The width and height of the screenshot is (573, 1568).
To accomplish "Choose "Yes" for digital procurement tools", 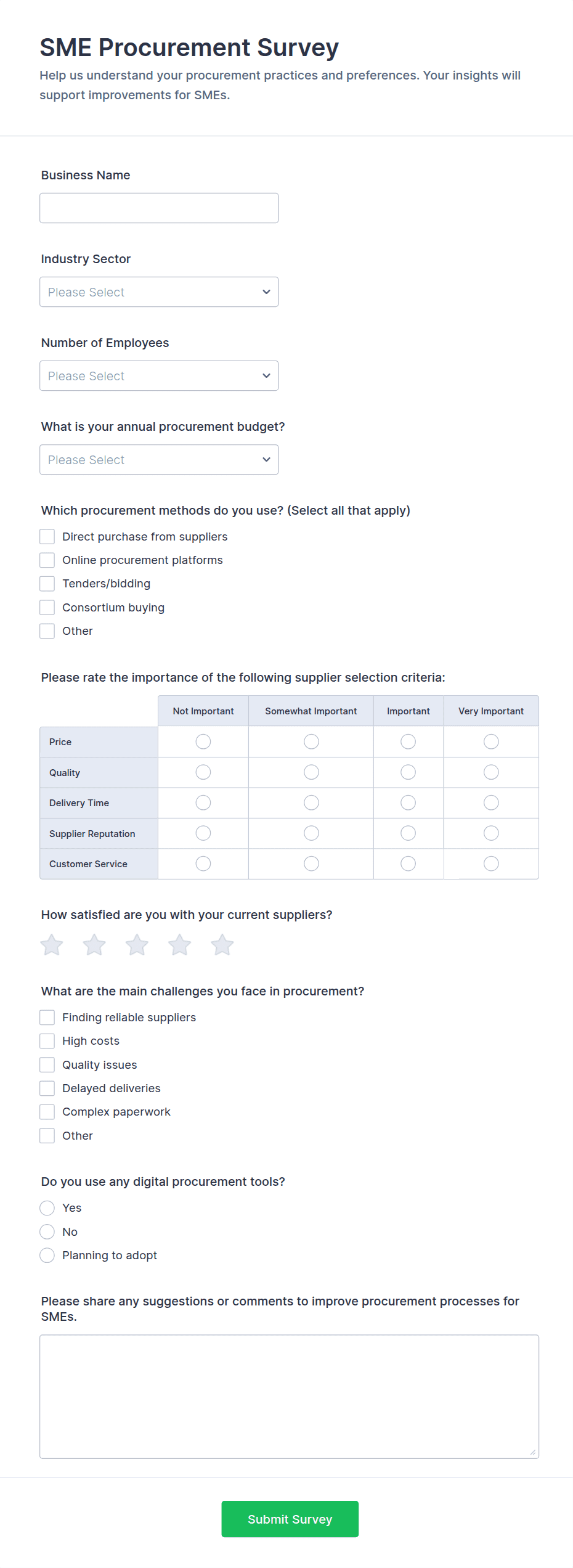I will click(47, 1208).
